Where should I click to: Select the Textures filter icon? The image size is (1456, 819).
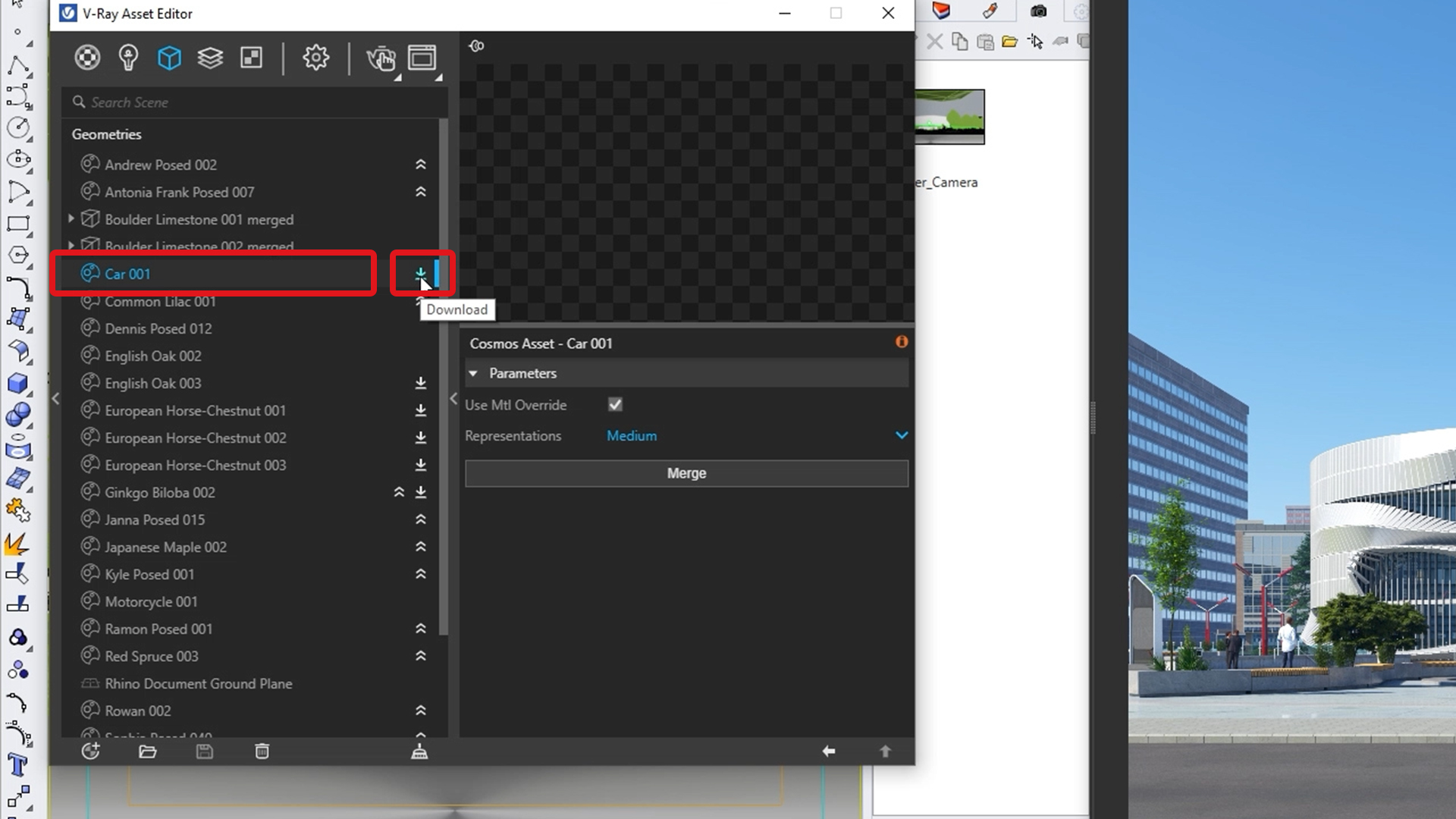(250, 57)
